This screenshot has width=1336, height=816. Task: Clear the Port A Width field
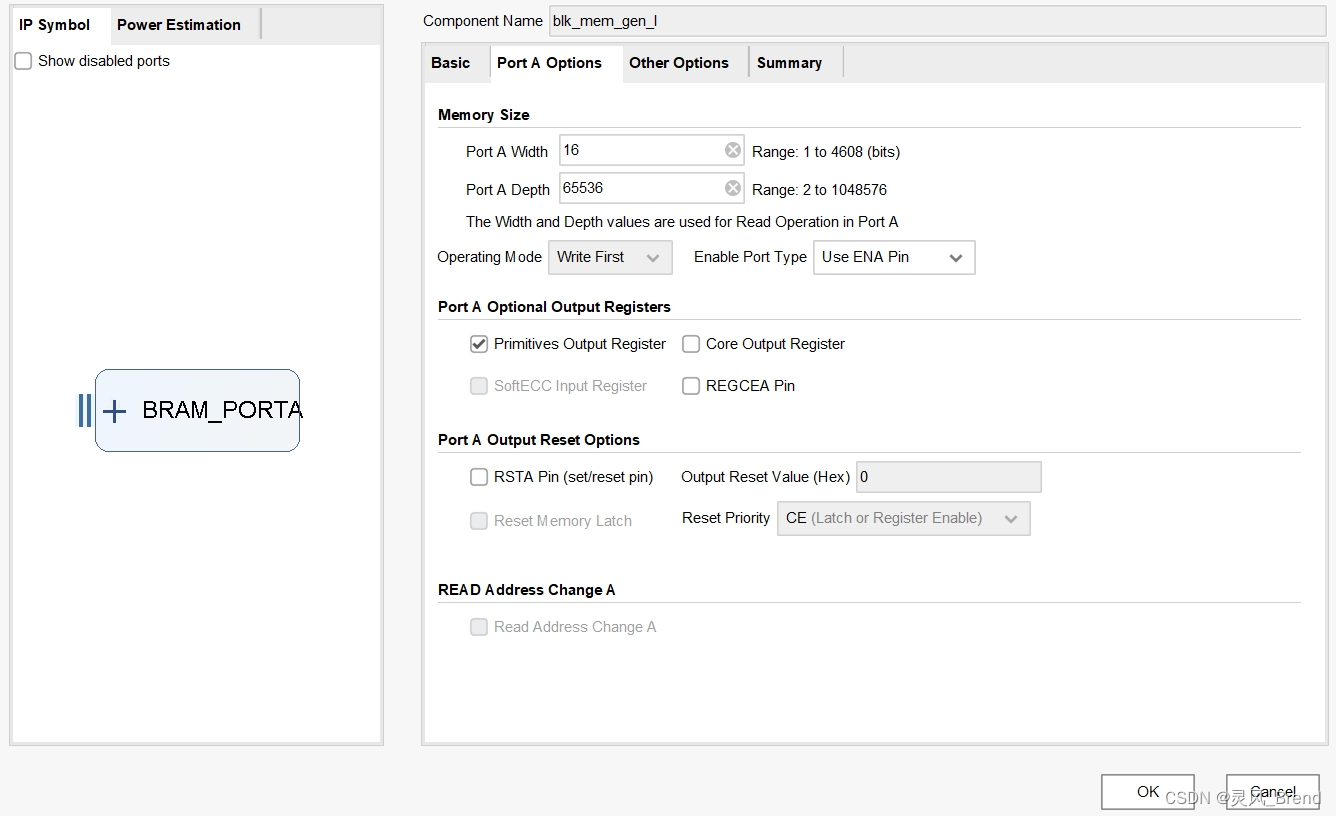[733, 150]
